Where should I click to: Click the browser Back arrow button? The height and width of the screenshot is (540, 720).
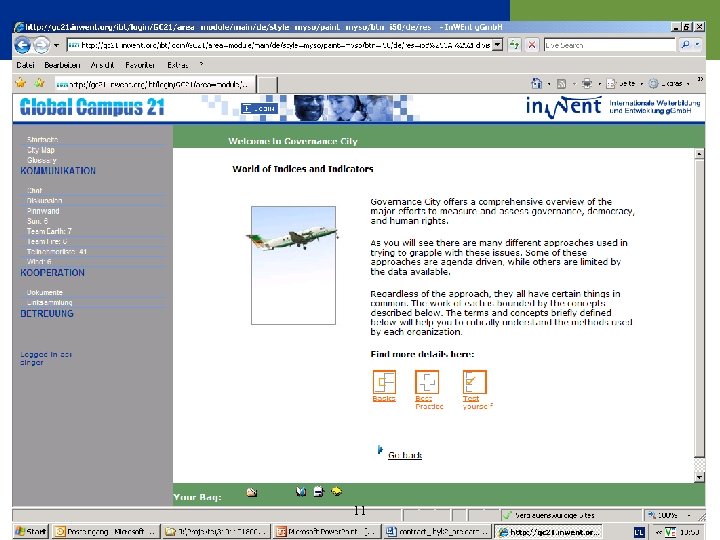tap(22, 45)
